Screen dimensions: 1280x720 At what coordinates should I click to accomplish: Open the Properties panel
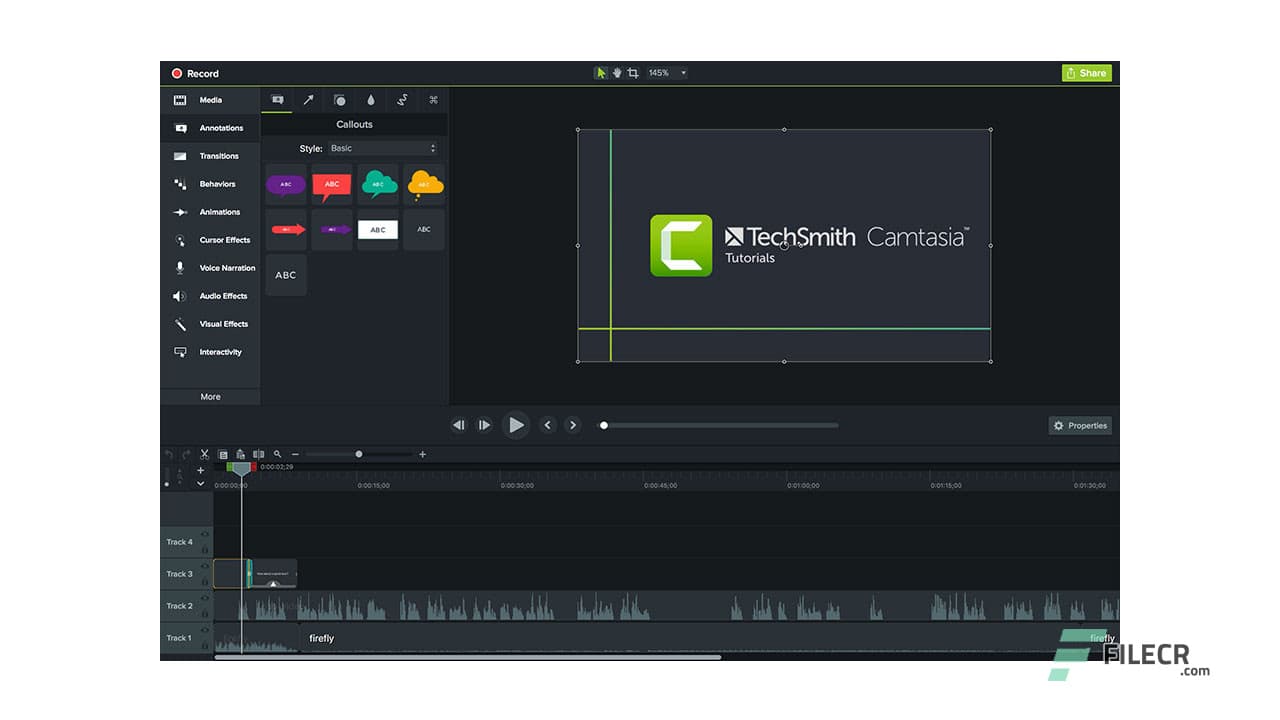[1080, 425]
